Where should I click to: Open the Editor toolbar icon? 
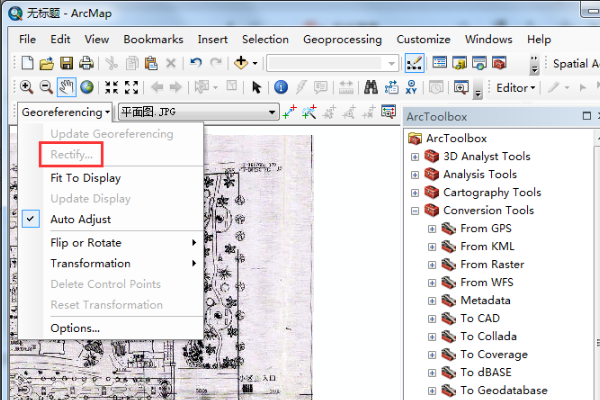tap(414, 63)
